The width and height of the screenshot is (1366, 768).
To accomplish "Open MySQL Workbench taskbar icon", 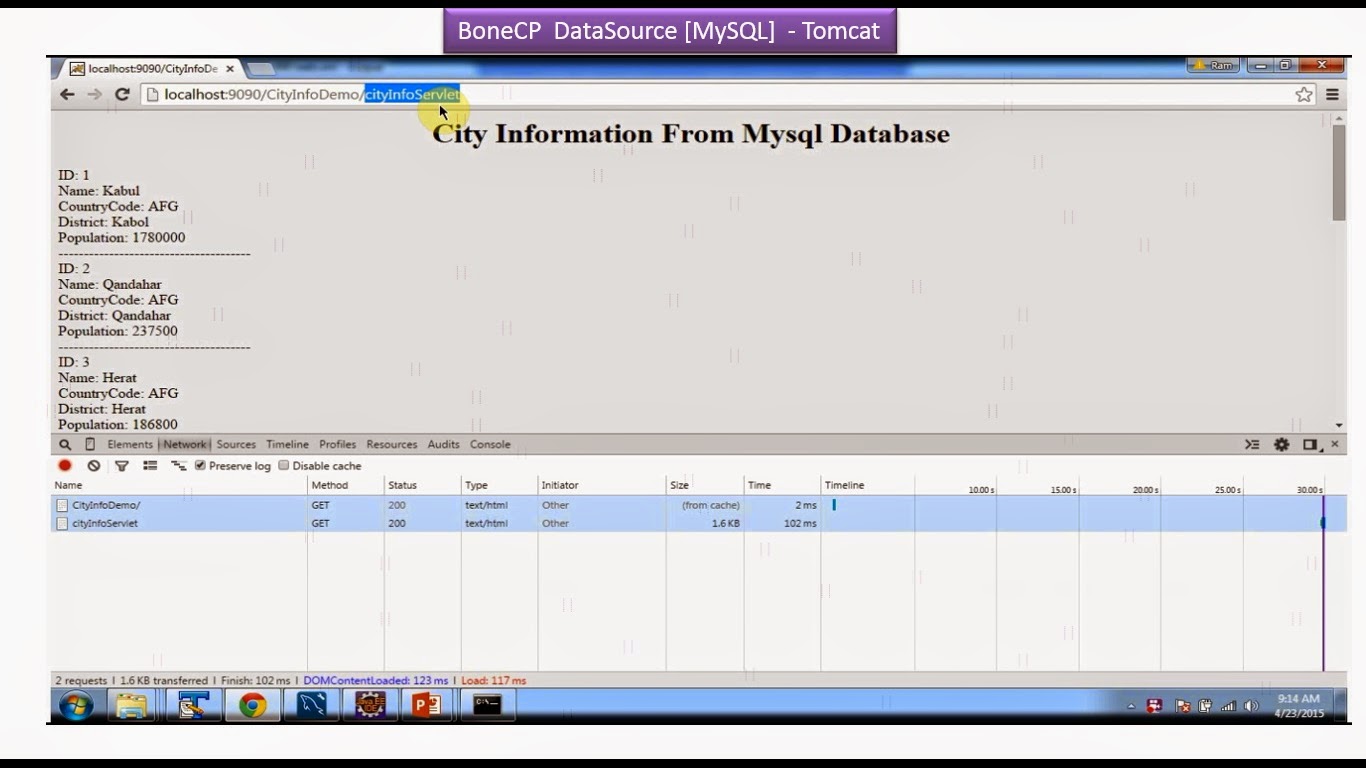I will tap(312, 706).
